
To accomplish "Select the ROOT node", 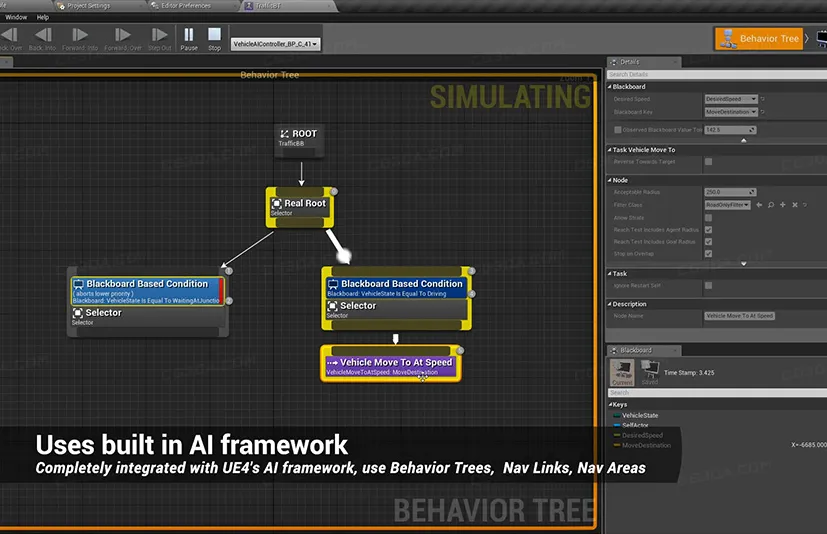I will pos(299,139).
